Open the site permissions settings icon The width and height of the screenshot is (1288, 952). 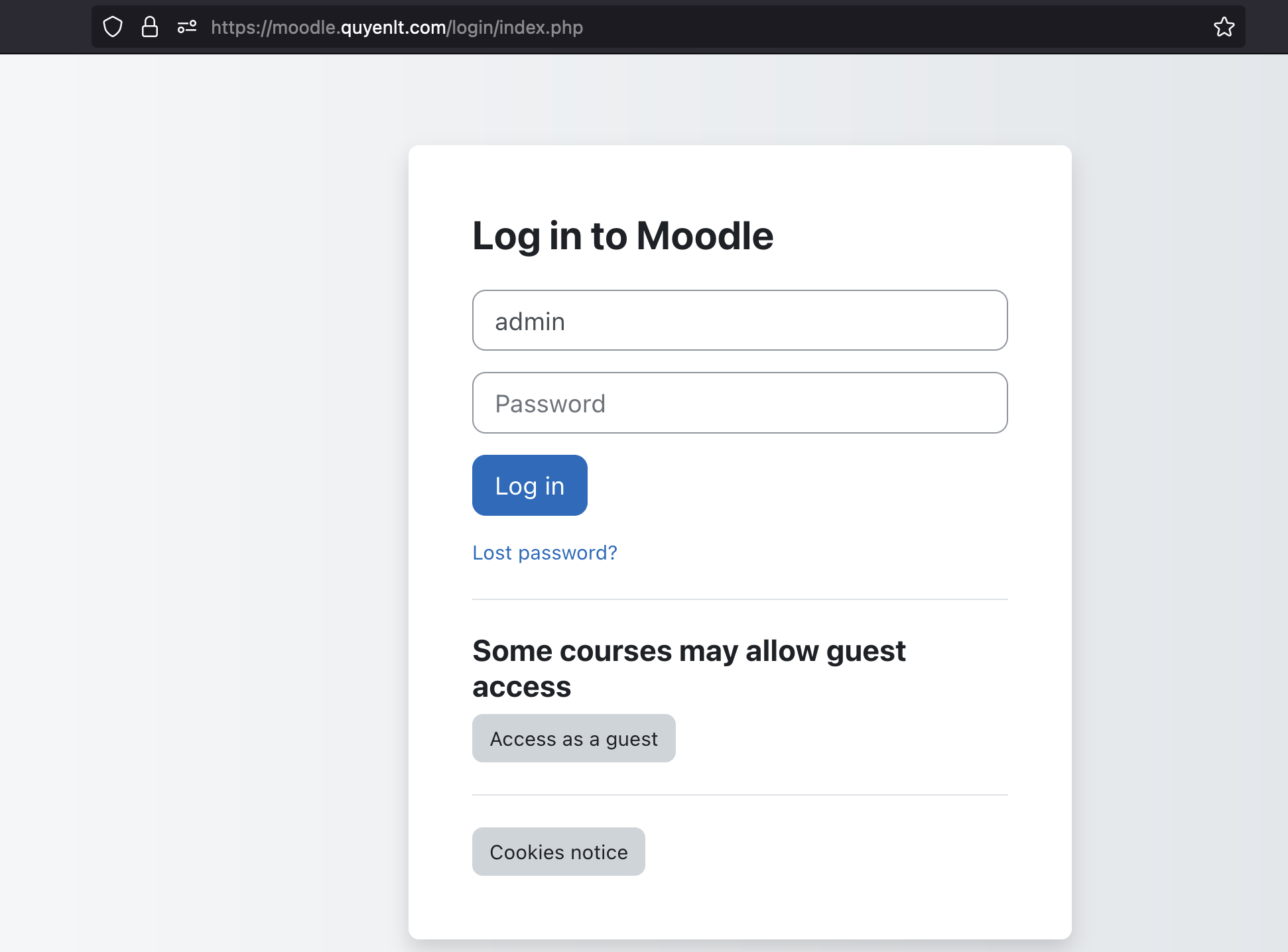[x=187, y=27]
